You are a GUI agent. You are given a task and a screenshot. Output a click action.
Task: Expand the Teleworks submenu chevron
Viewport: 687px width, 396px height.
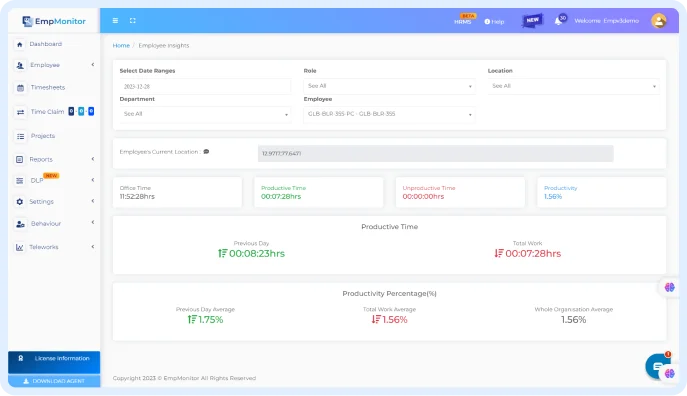pyautogui.click(x=93, y=247)
